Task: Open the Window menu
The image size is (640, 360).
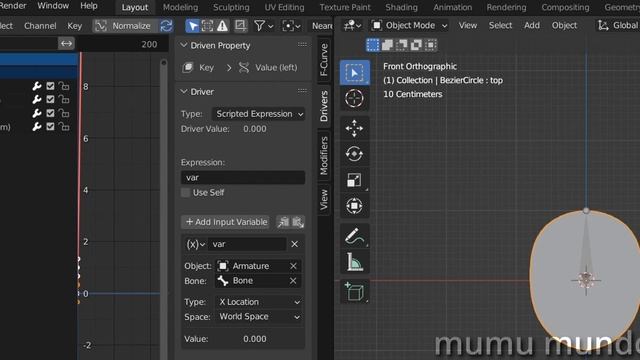Action: click(53, 6)
